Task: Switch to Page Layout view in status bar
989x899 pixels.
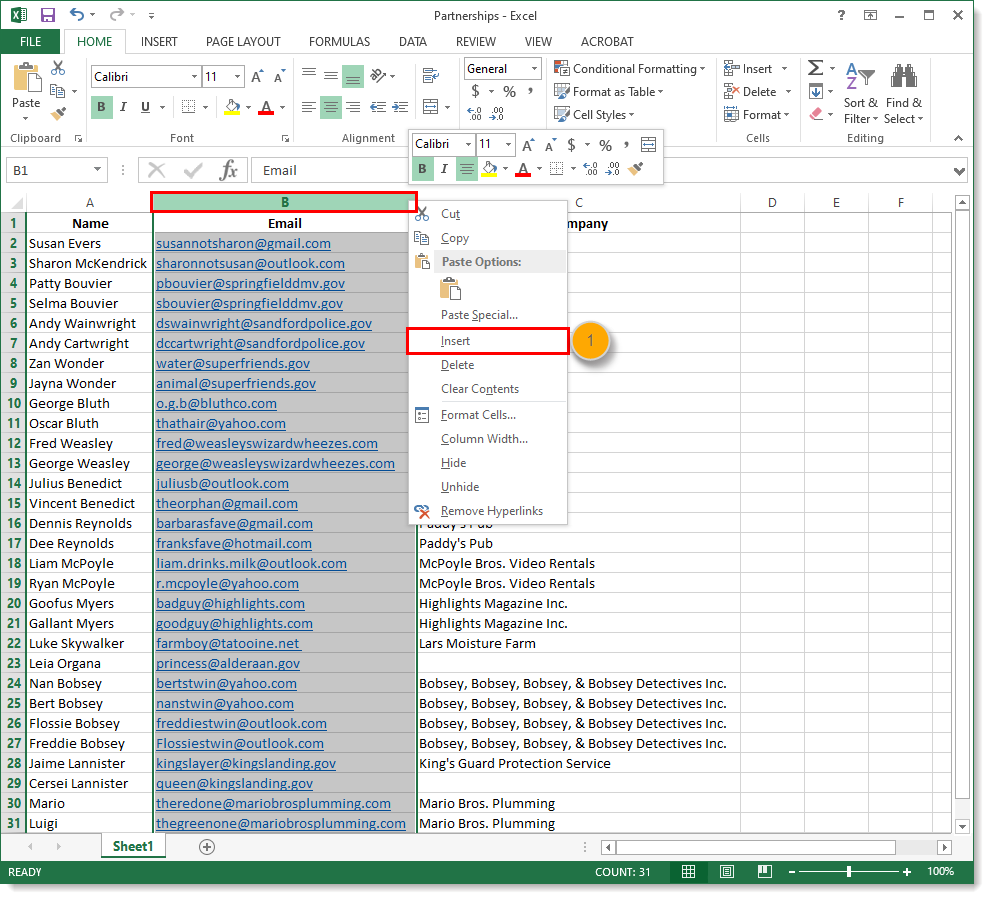Action: pyautogui.click(x=727, y=871)
